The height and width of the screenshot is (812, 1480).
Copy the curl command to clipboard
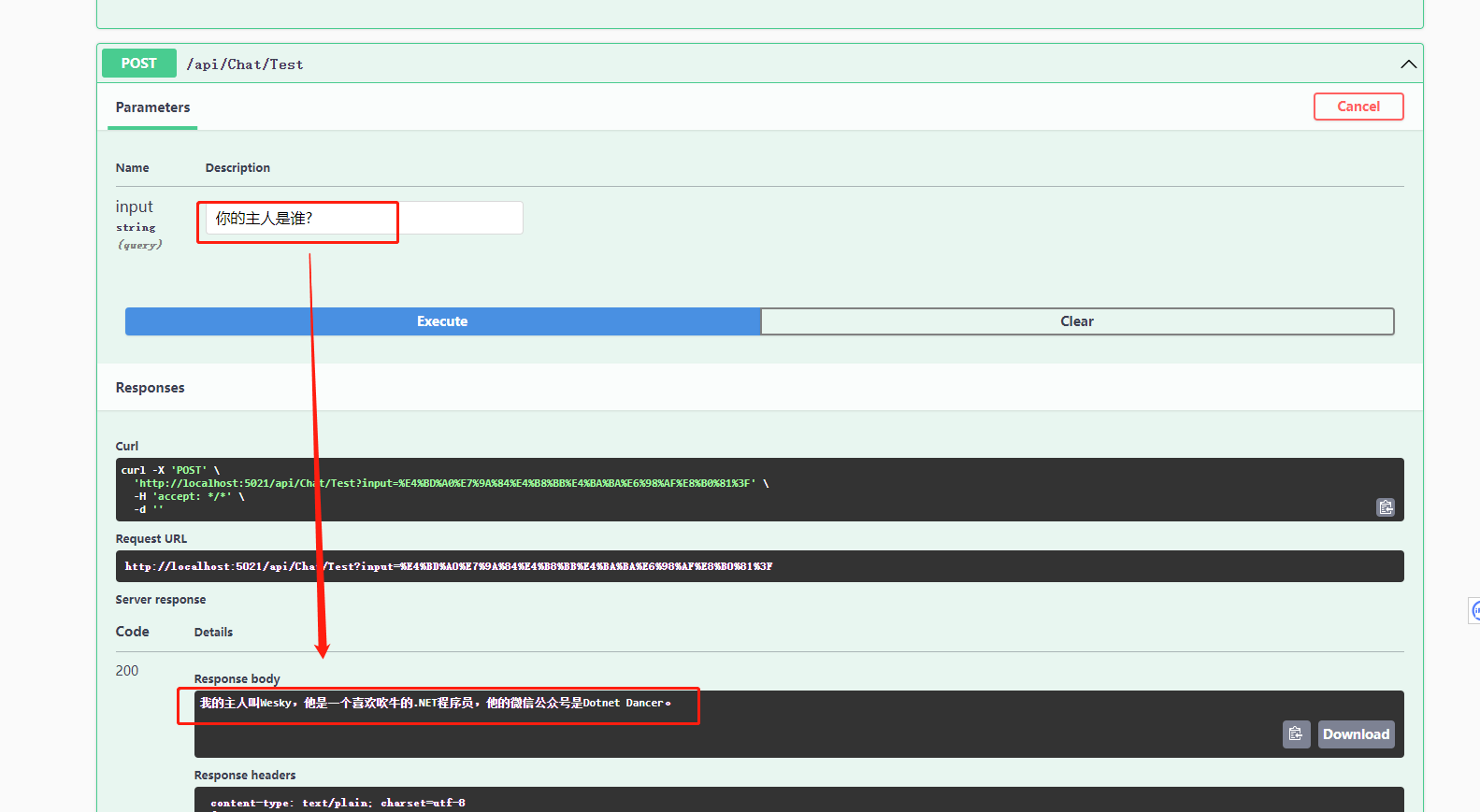pos(1386,507)
